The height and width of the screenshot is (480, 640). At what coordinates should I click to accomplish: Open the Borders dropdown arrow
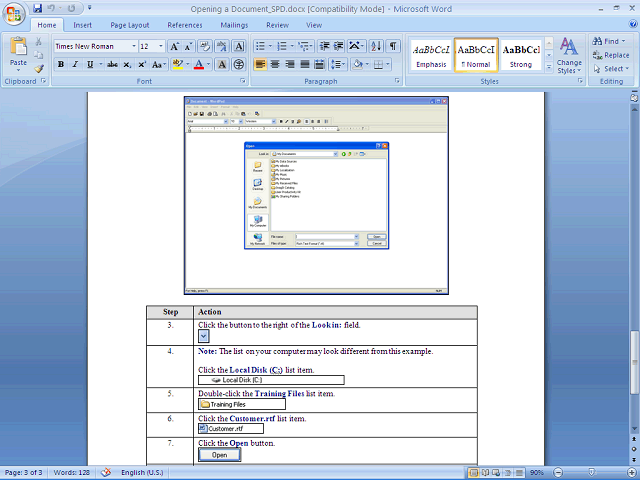pos(388,64)
